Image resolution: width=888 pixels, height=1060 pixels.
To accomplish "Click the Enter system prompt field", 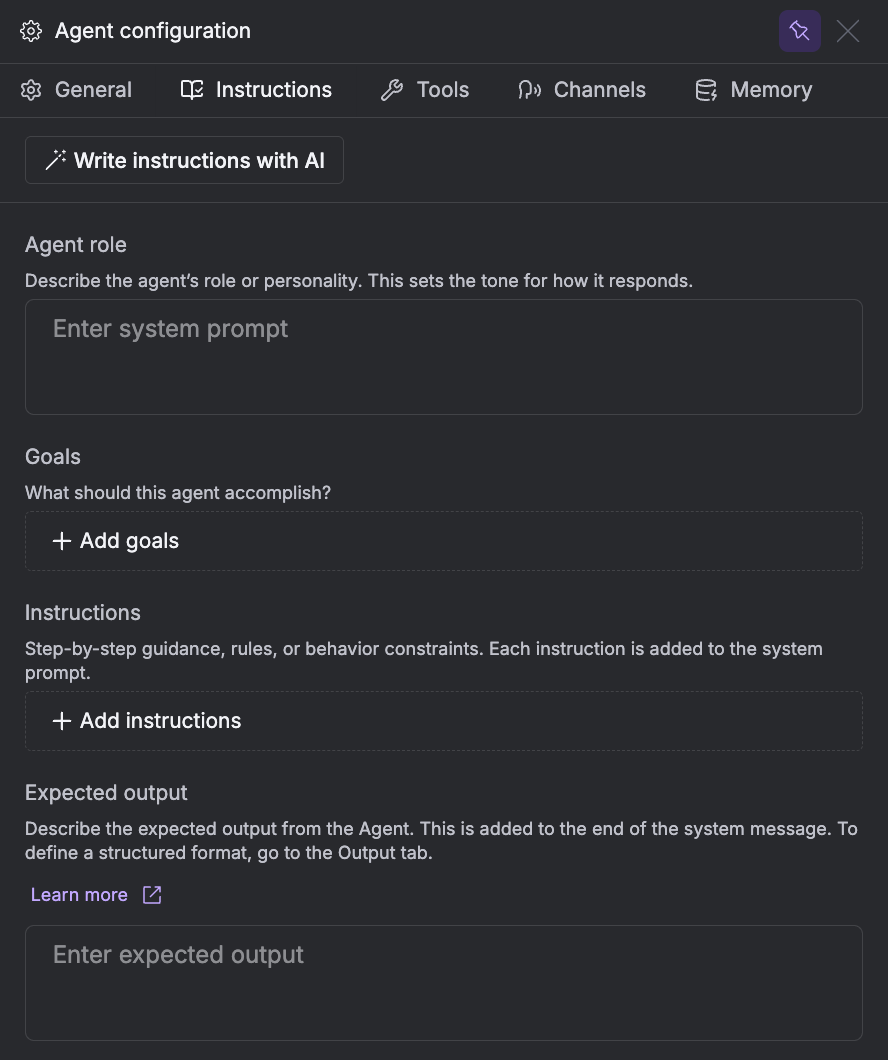I will [443, 355].
